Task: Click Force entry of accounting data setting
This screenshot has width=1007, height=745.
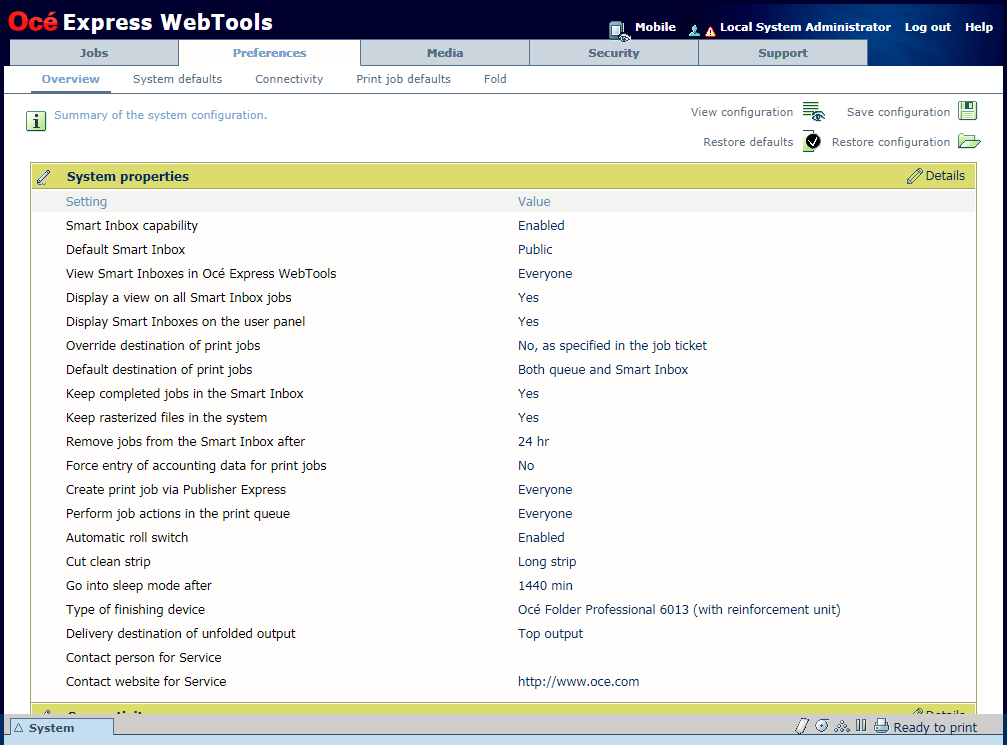Action: [196, 466]
